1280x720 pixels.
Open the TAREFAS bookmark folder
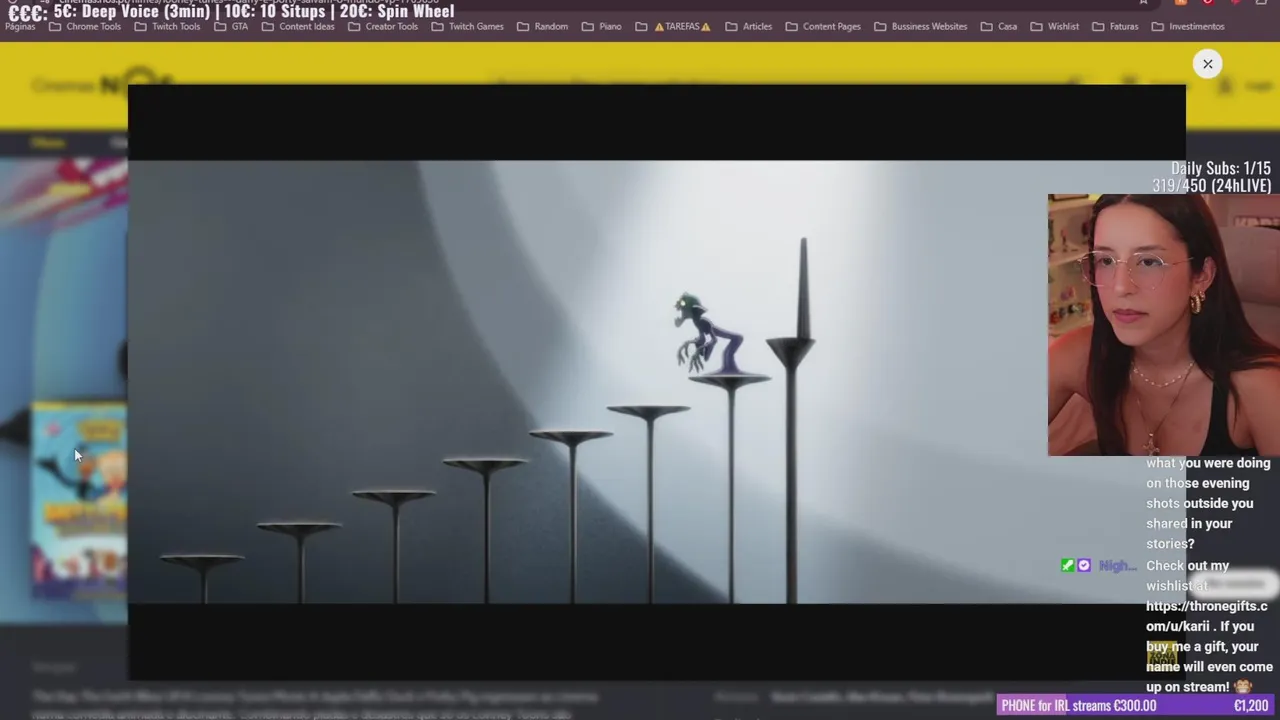[x=673, y=26]
